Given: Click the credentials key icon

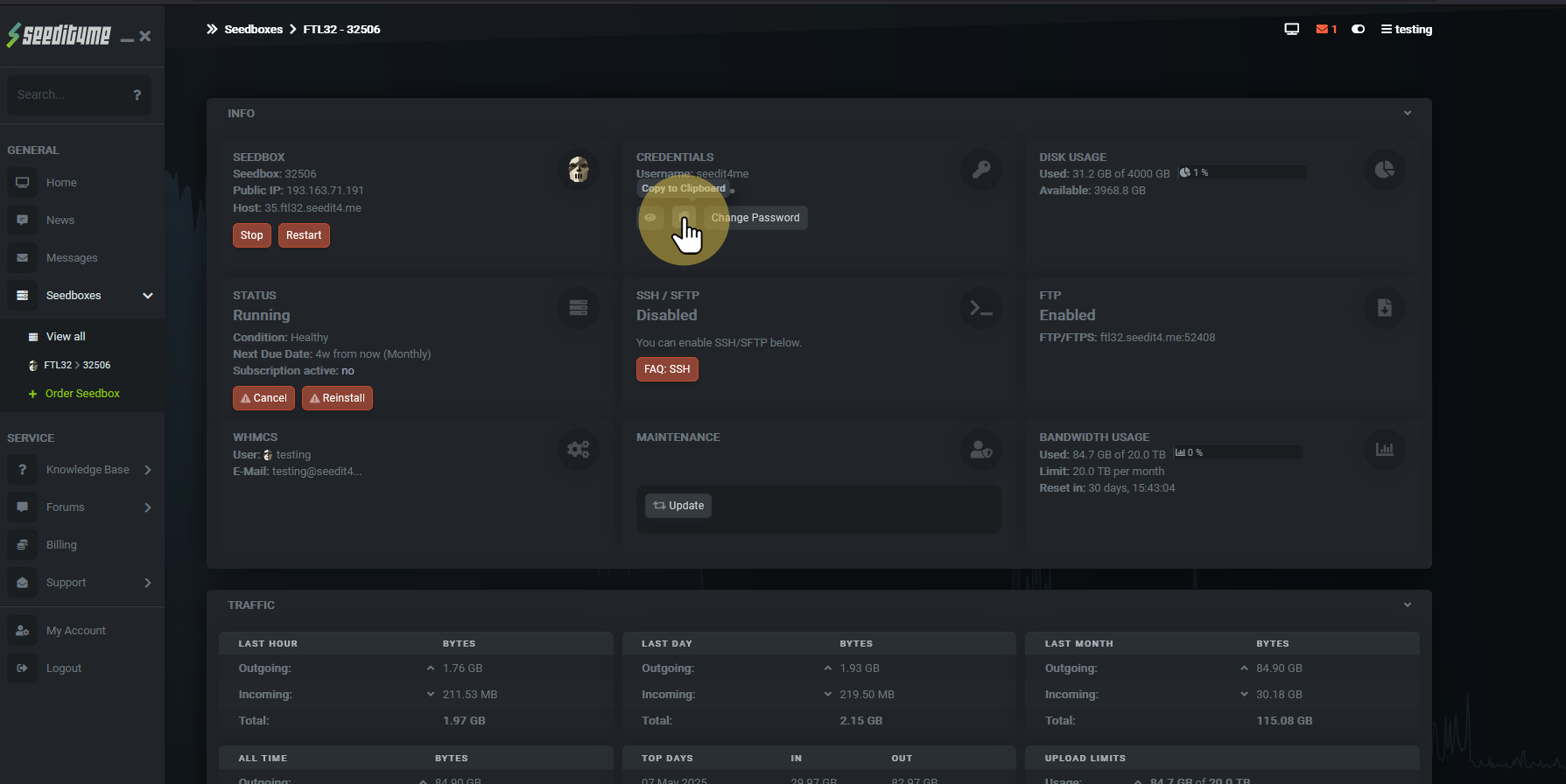Looking at the screenshot, I should (981, 170).
